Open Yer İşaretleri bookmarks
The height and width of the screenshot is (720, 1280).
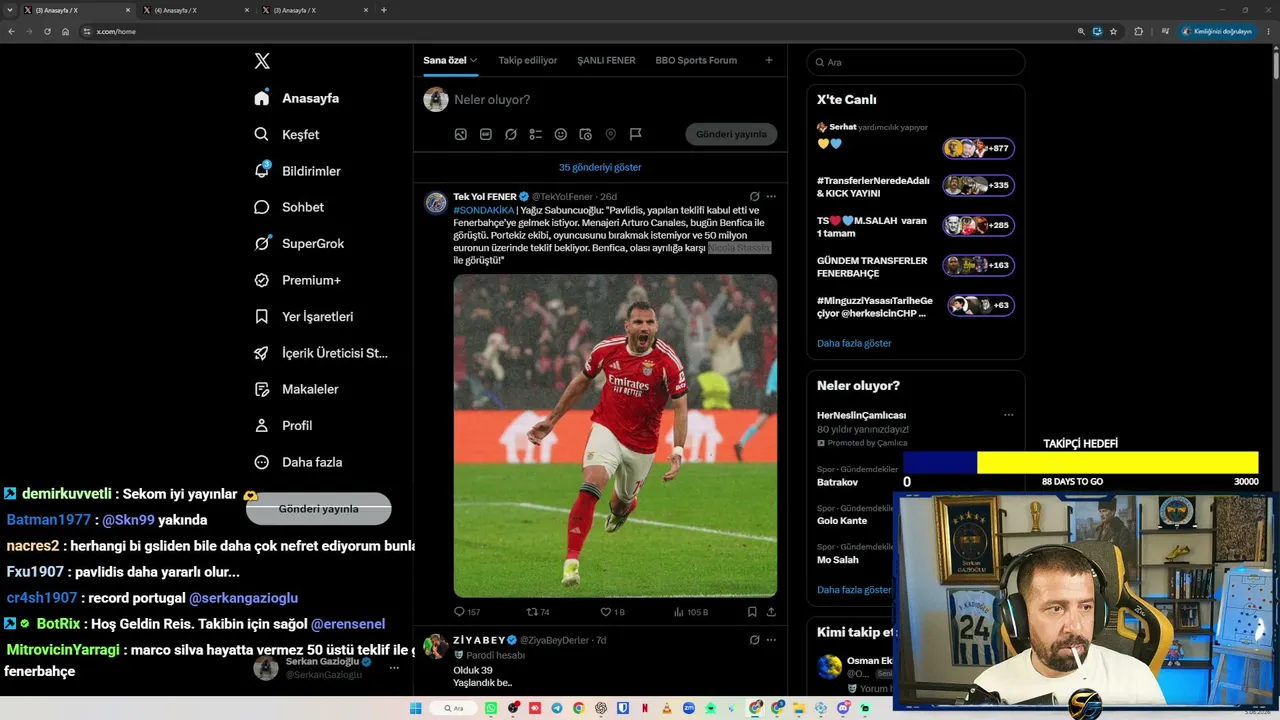304,316
